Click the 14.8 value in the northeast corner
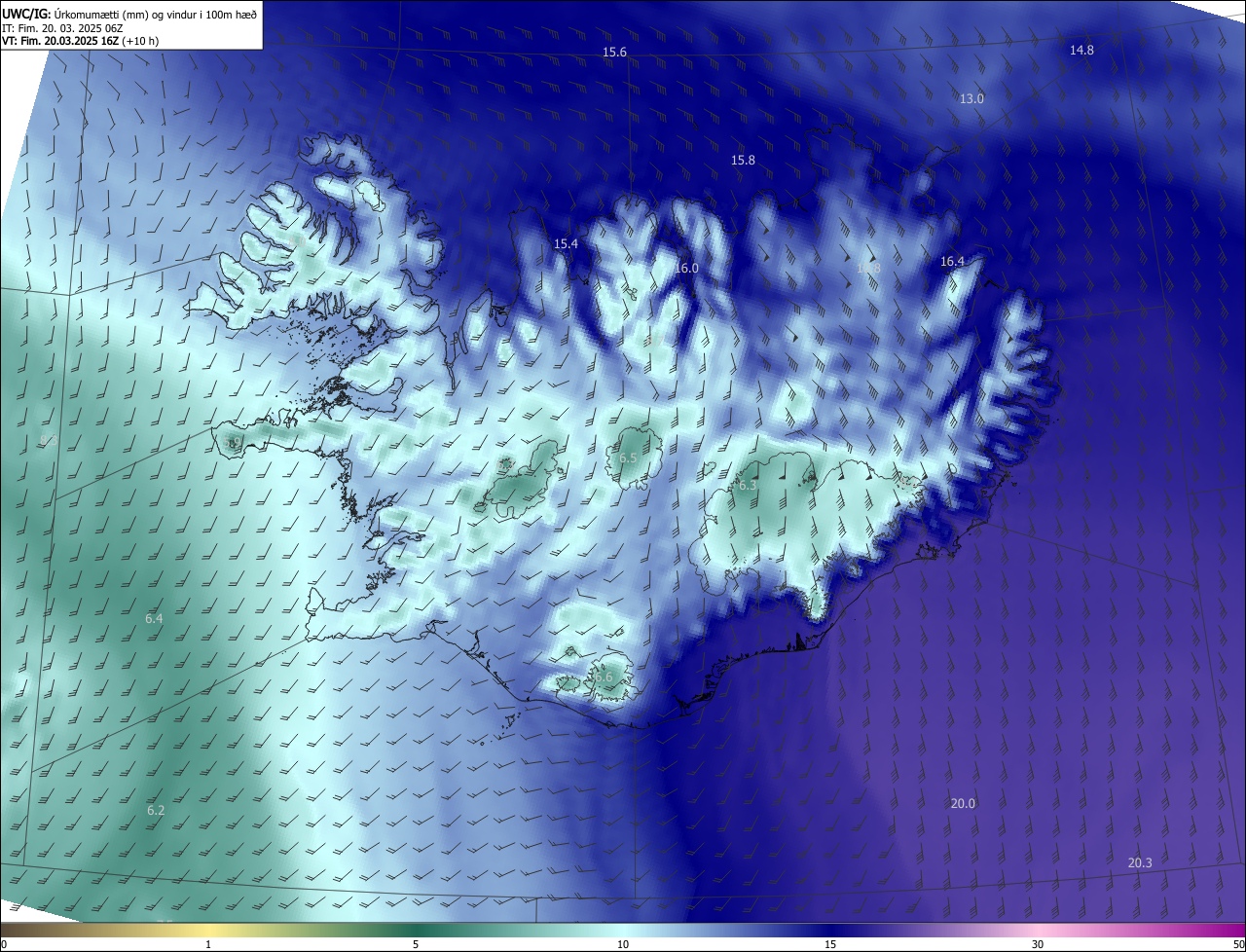Viewport: 1246px width, 952px height. [1081, 51]
